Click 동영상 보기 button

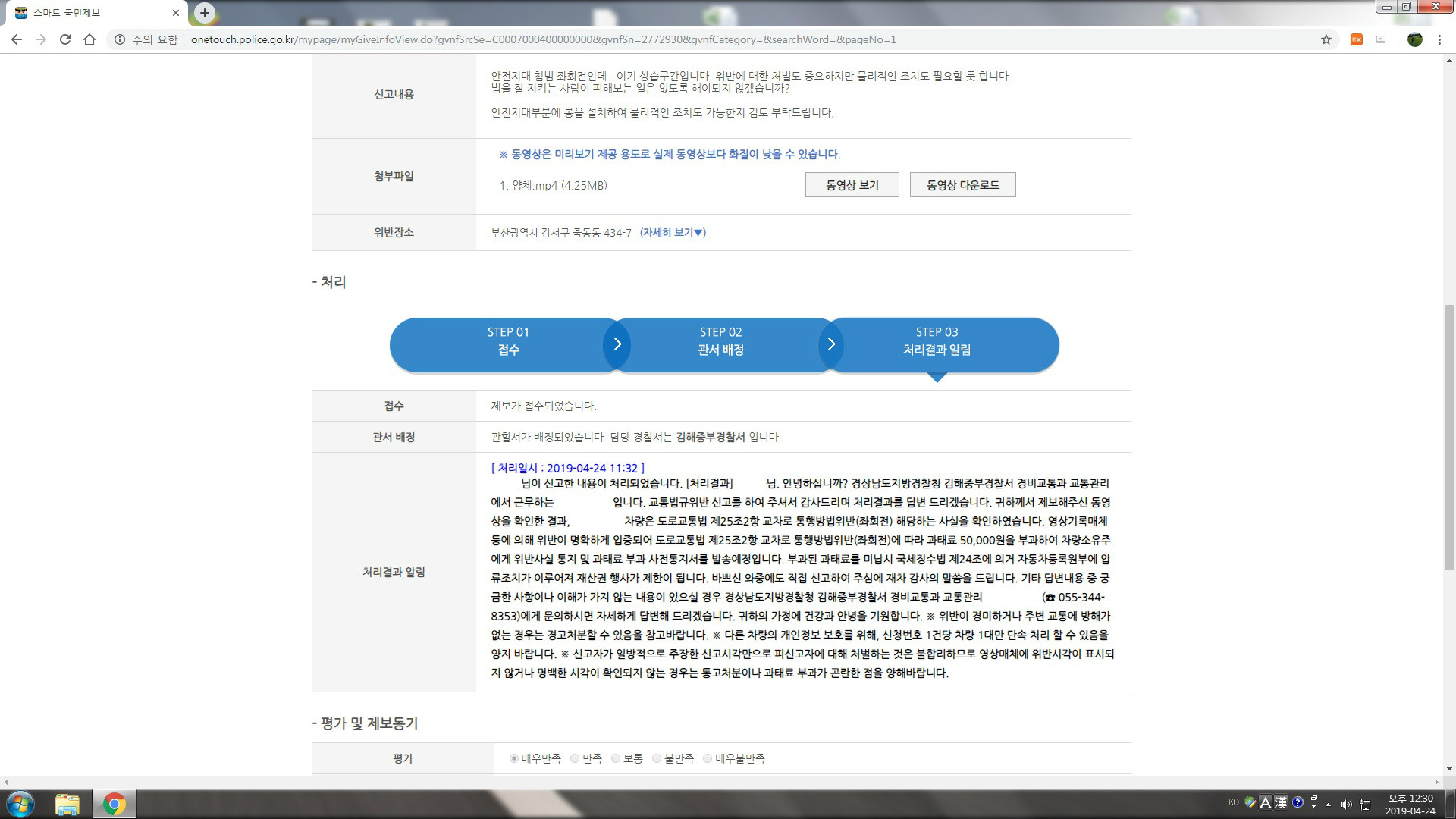[852, 185]
